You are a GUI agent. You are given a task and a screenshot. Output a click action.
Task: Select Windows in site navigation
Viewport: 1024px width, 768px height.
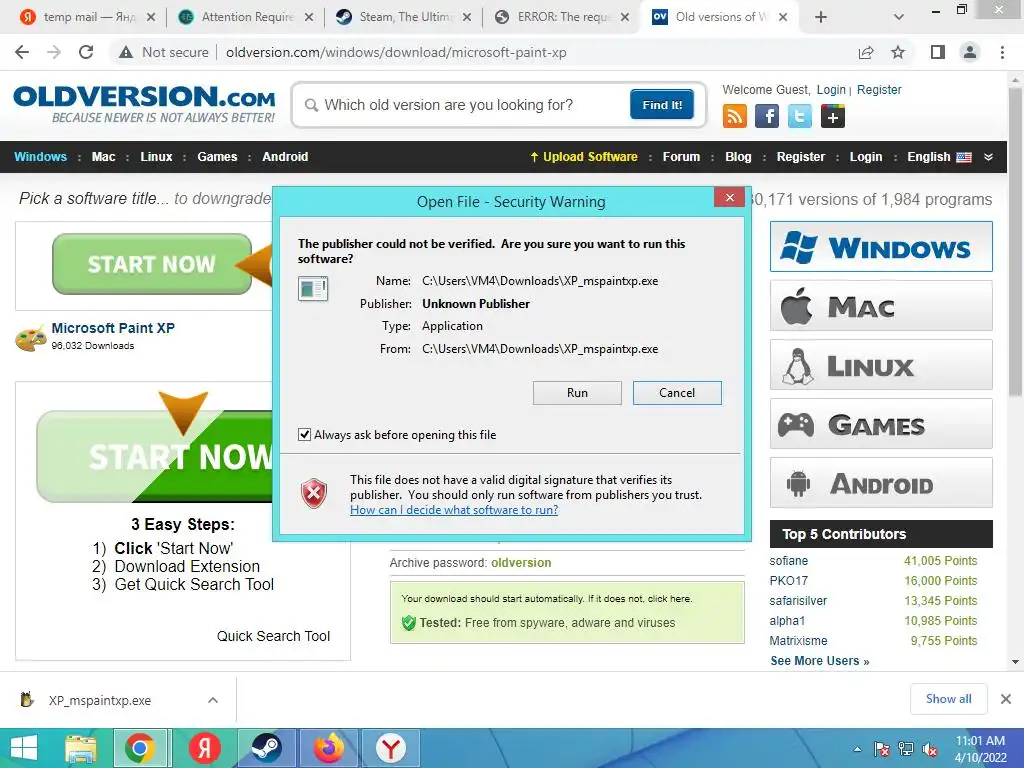click(40, 157)
